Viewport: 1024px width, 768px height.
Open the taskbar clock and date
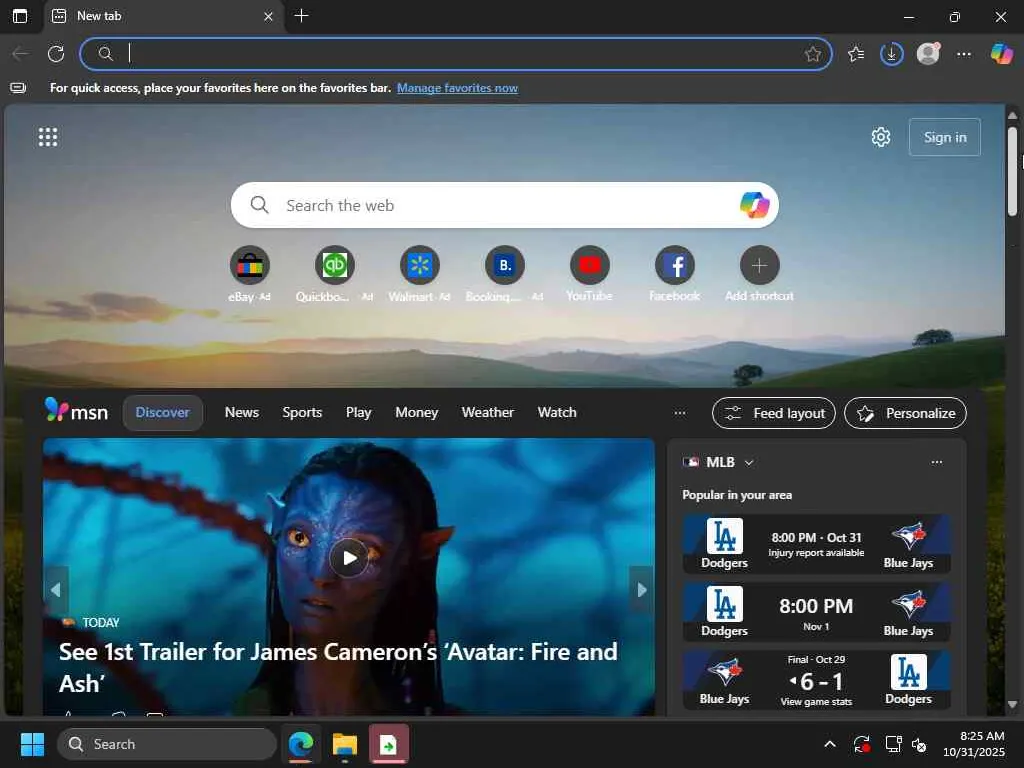coord(974,744)
